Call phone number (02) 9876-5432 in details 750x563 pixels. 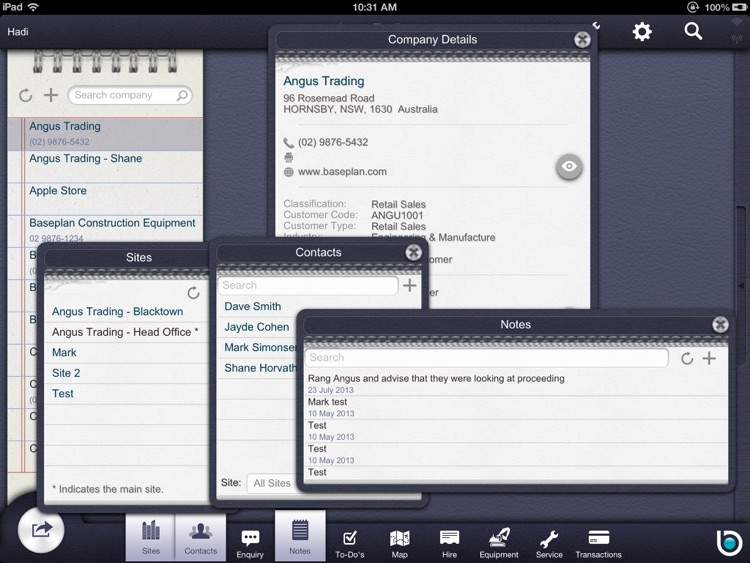click(x=333, y=142)
